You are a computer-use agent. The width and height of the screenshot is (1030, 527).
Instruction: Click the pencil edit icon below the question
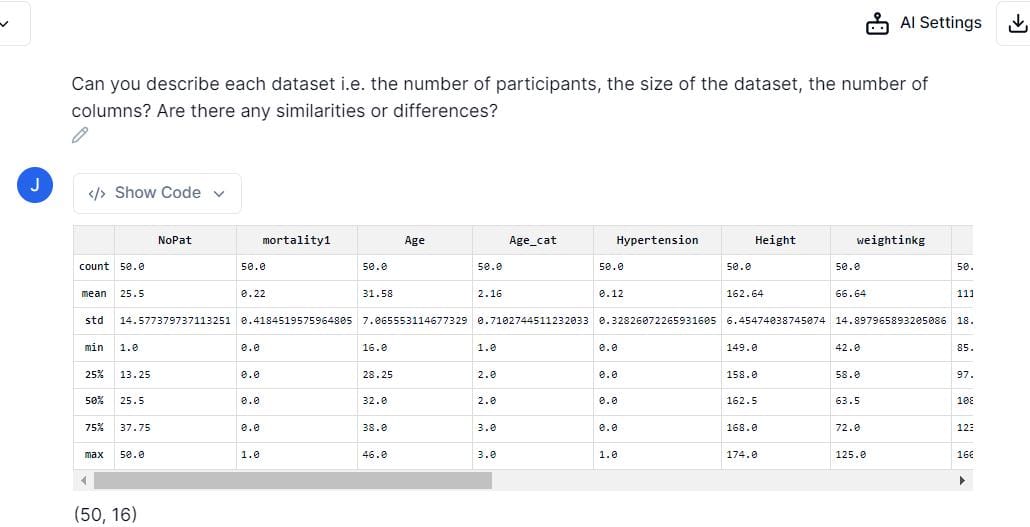[x=80, y=135]
